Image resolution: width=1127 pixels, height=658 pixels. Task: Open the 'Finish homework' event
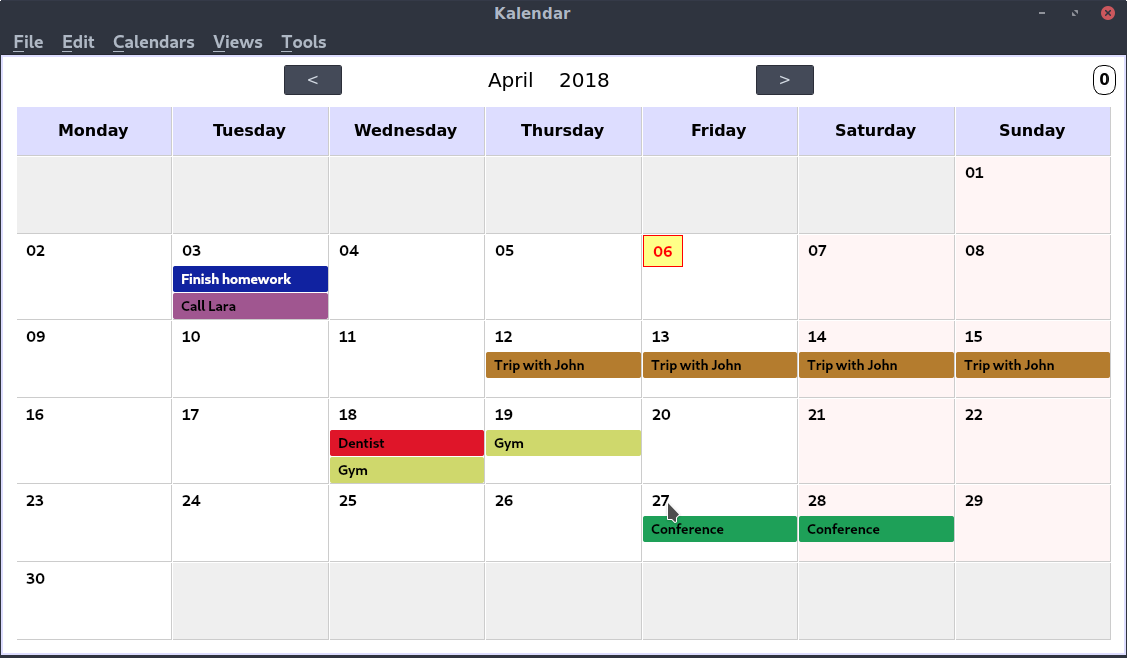coord(250,278)
